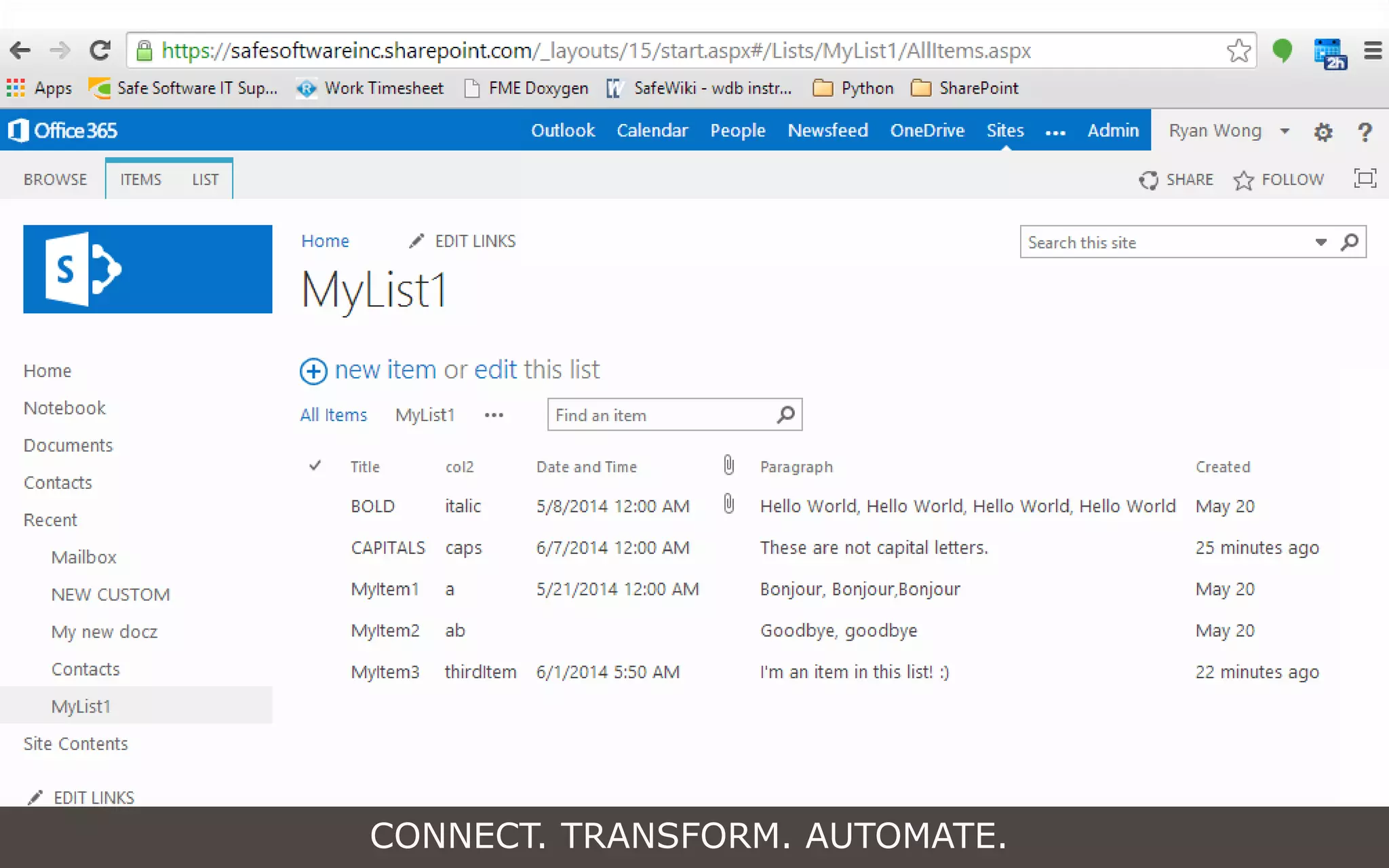Viewport: 1389px width, 868px height.
Task: Sort by the Title column header
Action: [365, 467]
